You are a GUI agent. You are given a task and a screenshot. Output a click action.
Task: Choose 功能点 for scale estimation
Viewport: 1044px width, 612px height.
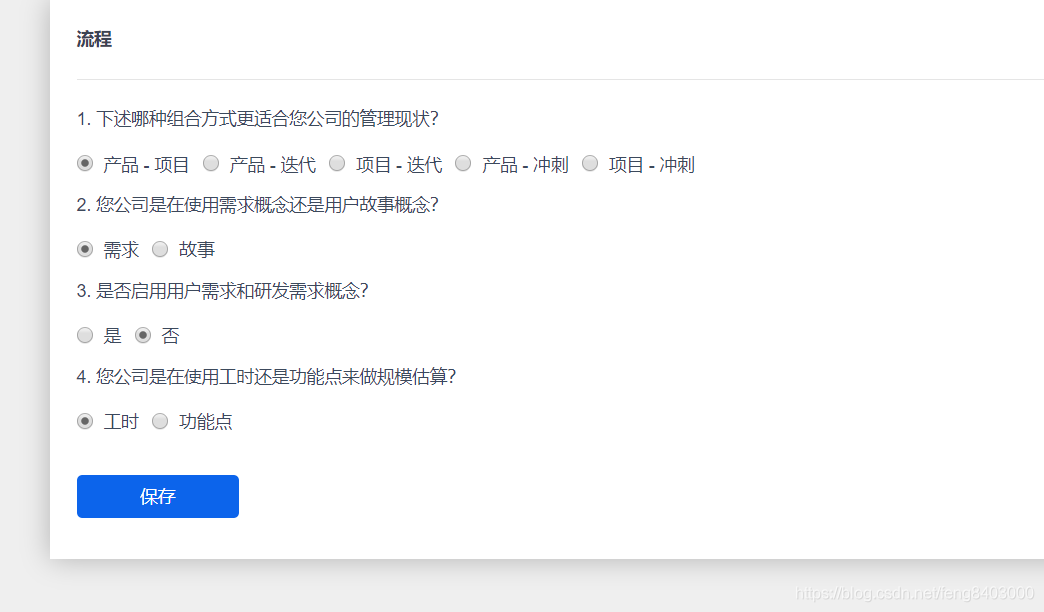[160, 421]
